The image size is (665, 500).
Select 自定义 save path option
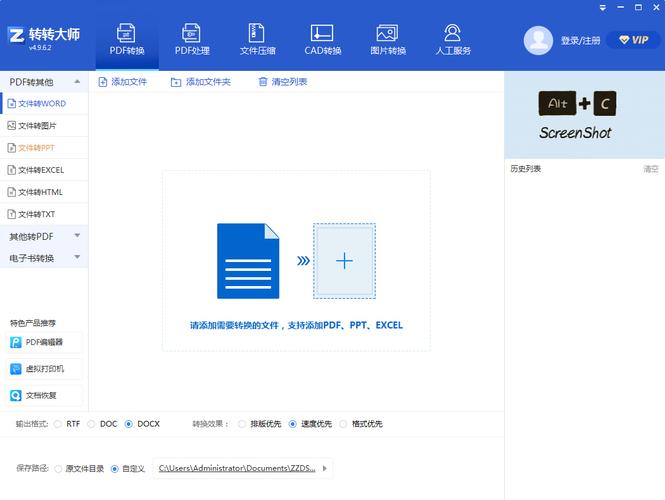coord(115,469)
